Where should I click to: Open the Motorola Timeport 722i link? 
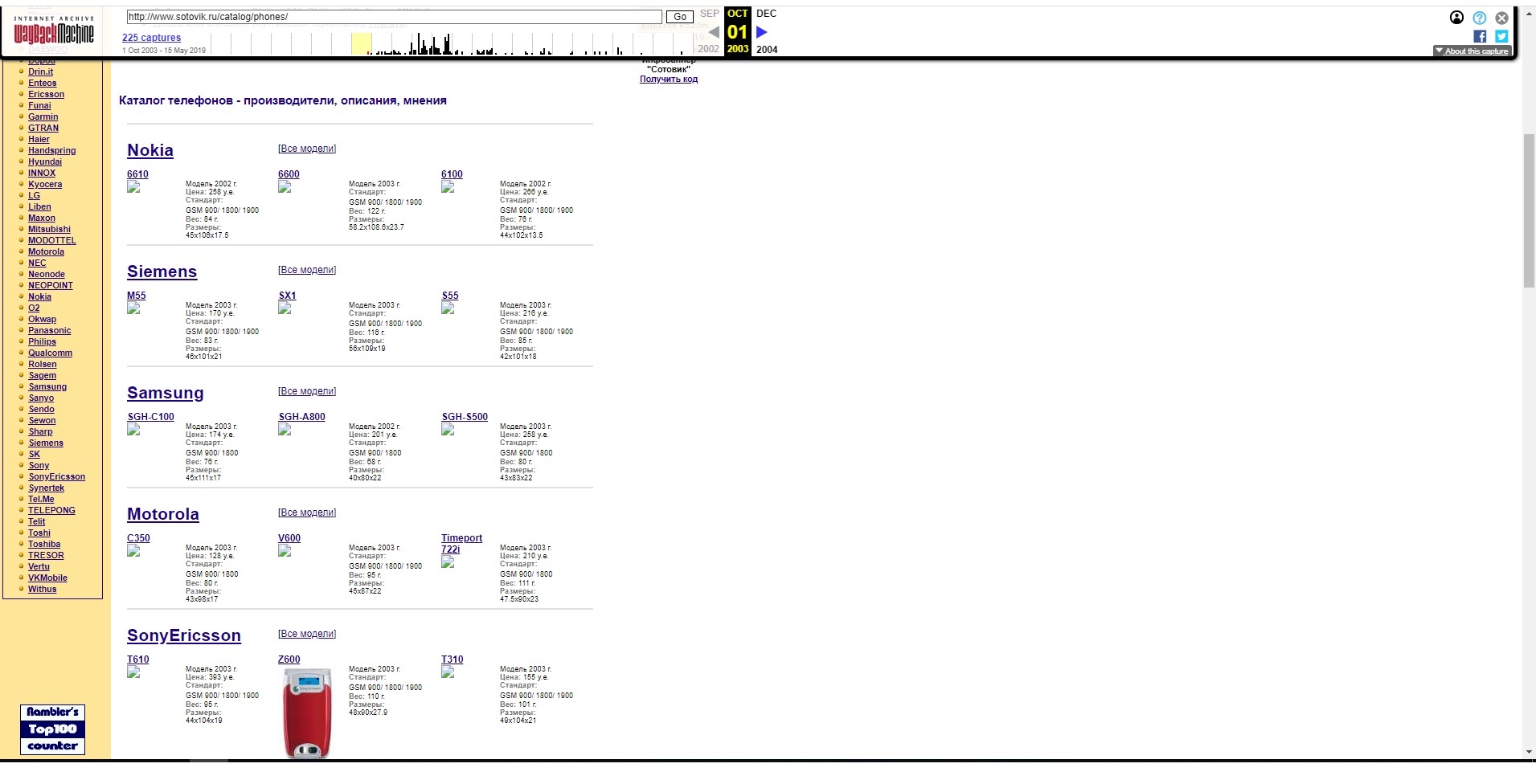[461, 544]
